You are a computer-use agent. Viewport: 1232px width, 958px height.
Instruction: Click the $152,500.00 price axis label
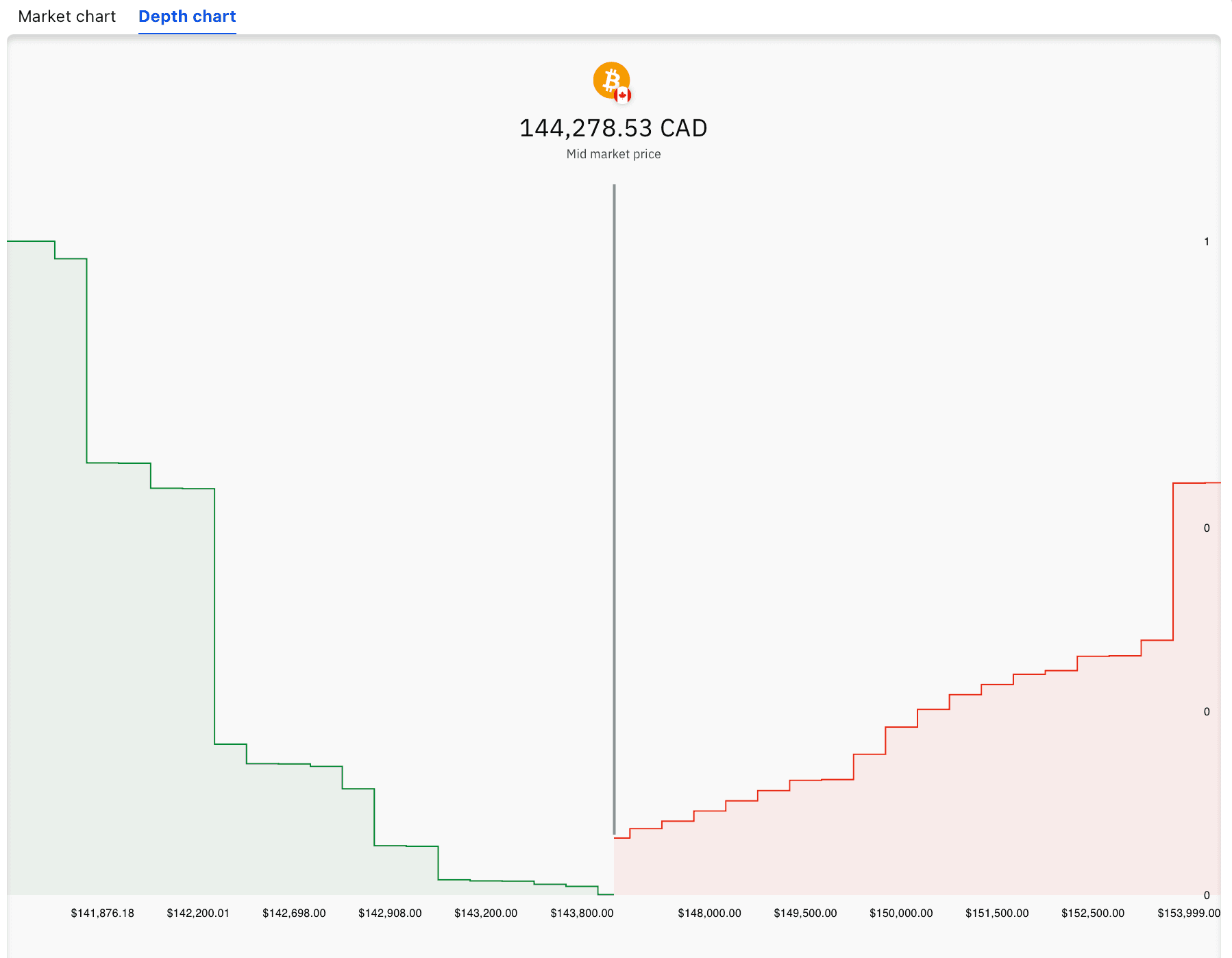[x=1093, y=913]
